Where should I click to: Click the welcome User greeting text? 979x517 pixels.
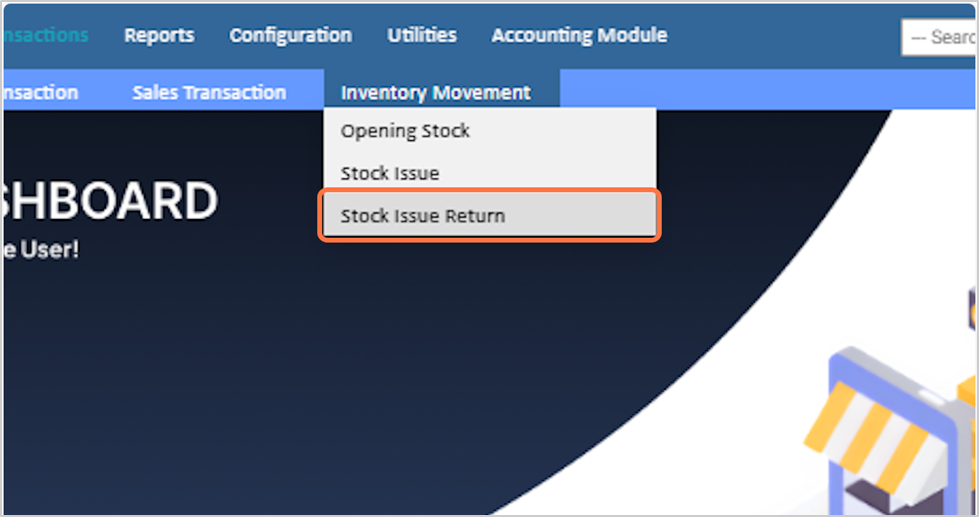[x=40, y=250]
